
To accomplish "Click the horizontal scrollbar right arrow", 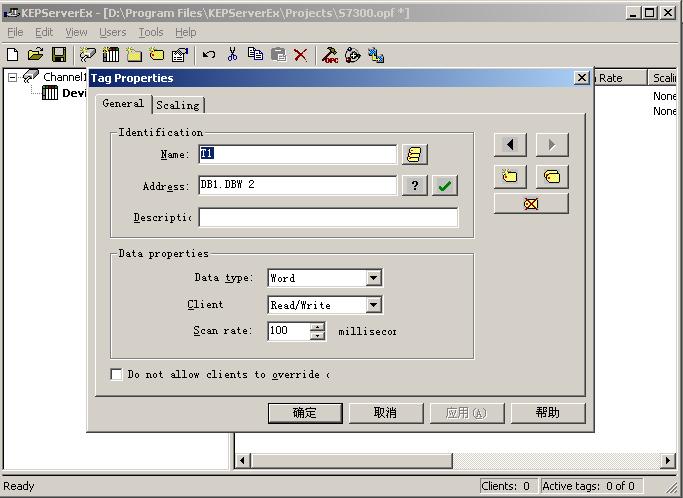I will click(667, 460).
